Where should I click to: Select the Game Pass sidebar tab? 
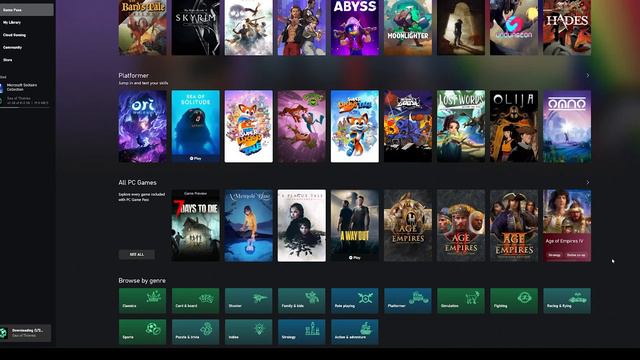coord(27,10)
